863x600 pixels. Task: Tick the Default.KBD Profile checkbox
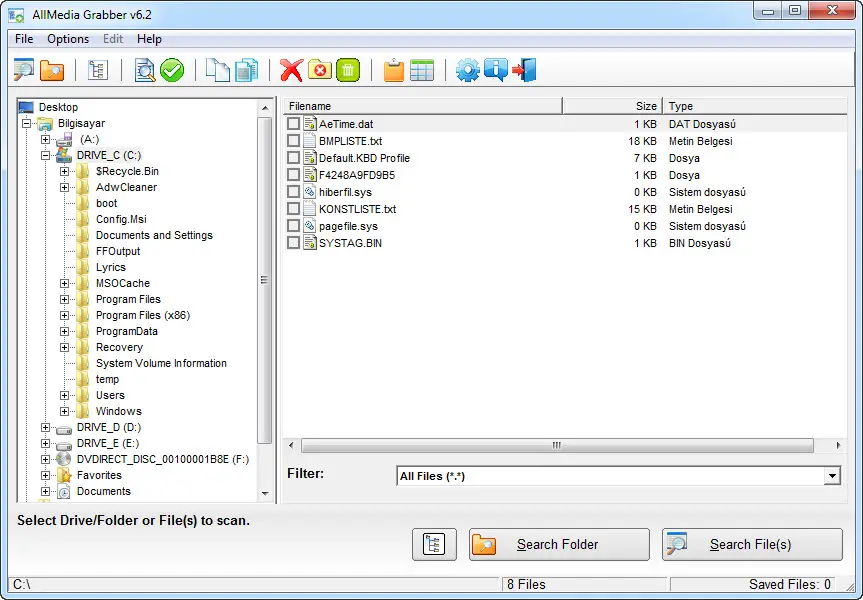[x=293, y=158]
